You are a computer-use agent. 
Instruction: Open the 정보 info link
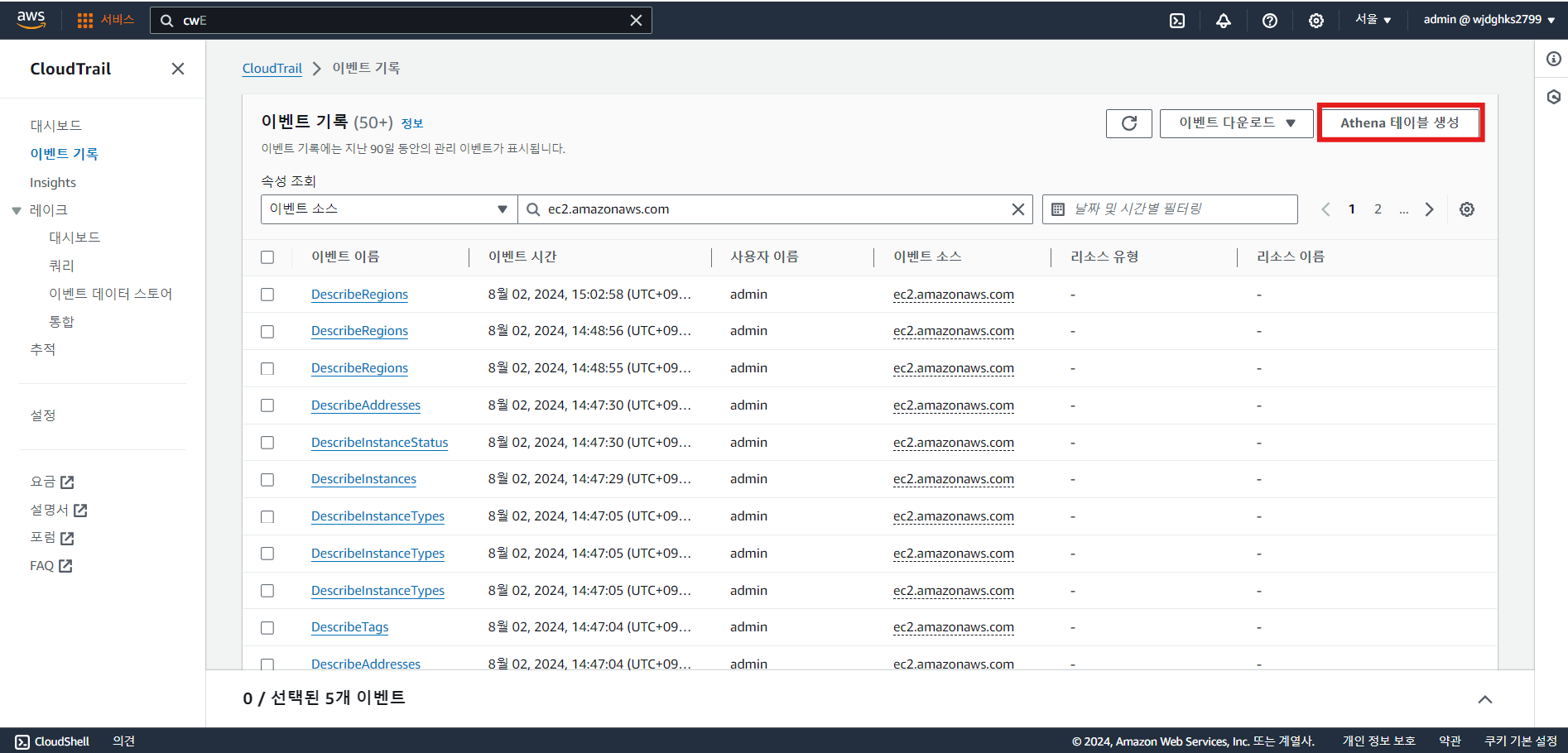tap(412, 124)
